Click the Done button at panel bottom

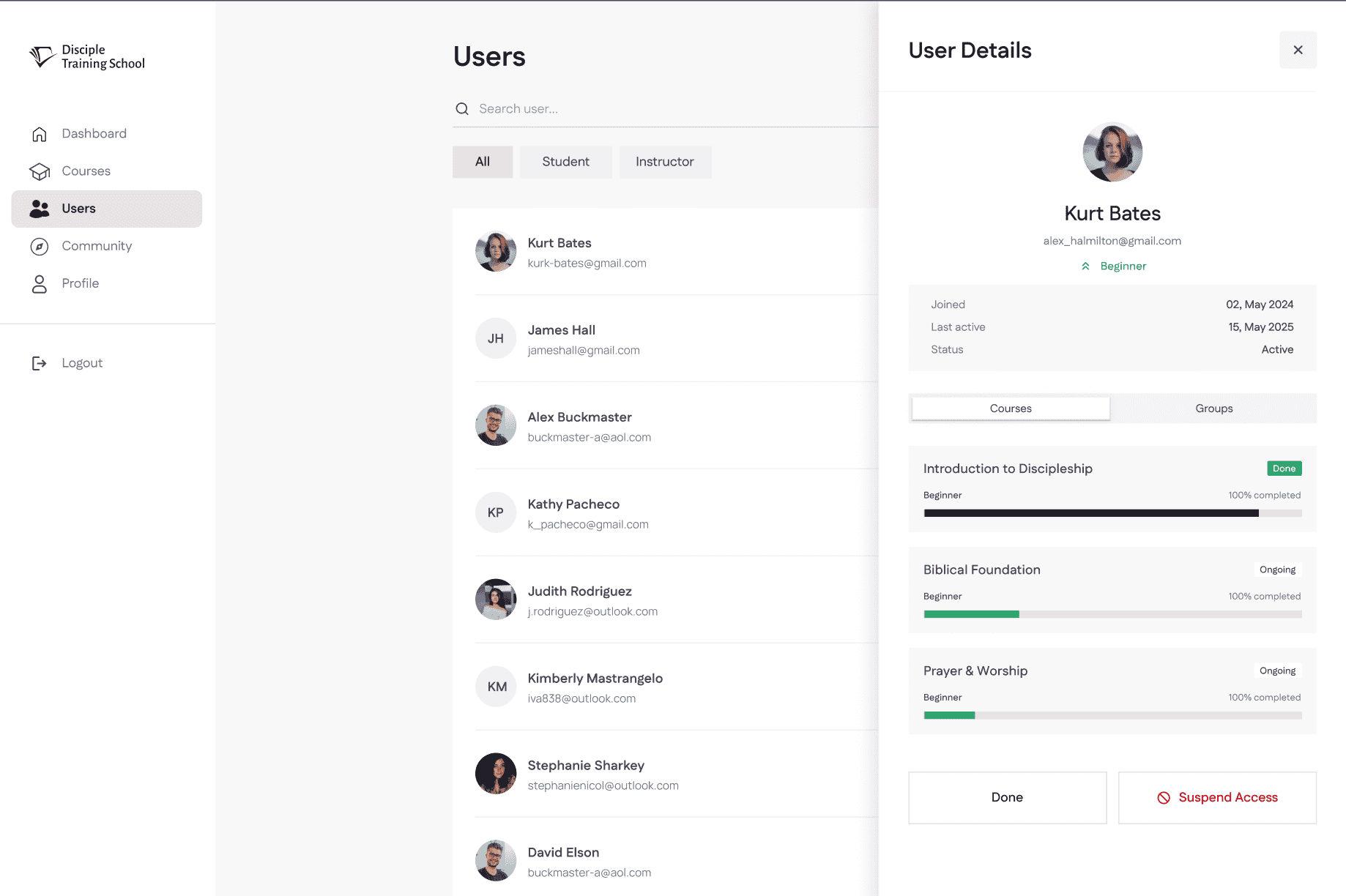tap(1007, 798)
